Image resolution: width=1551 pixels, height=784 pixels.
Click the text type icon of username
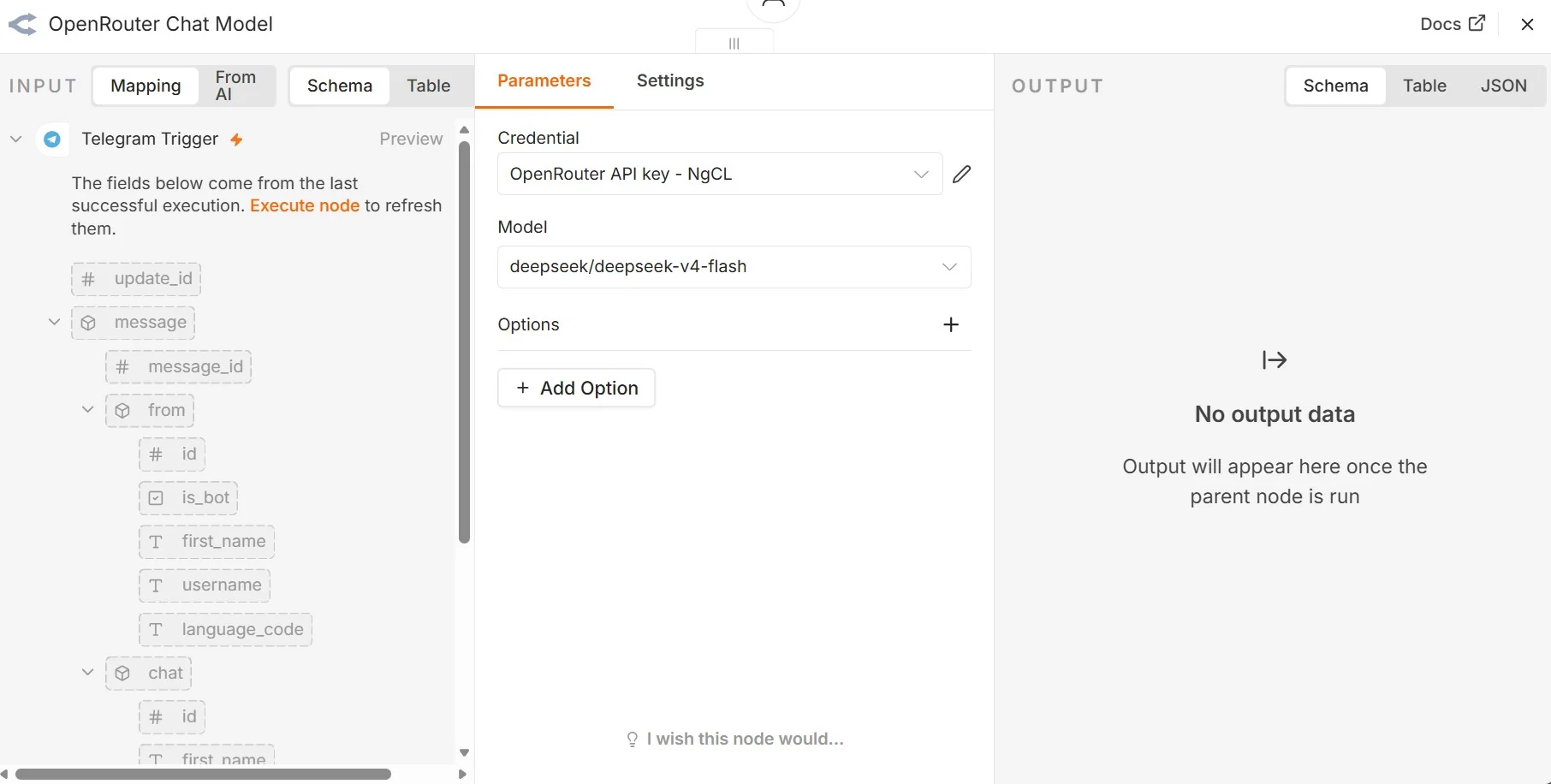156,585
